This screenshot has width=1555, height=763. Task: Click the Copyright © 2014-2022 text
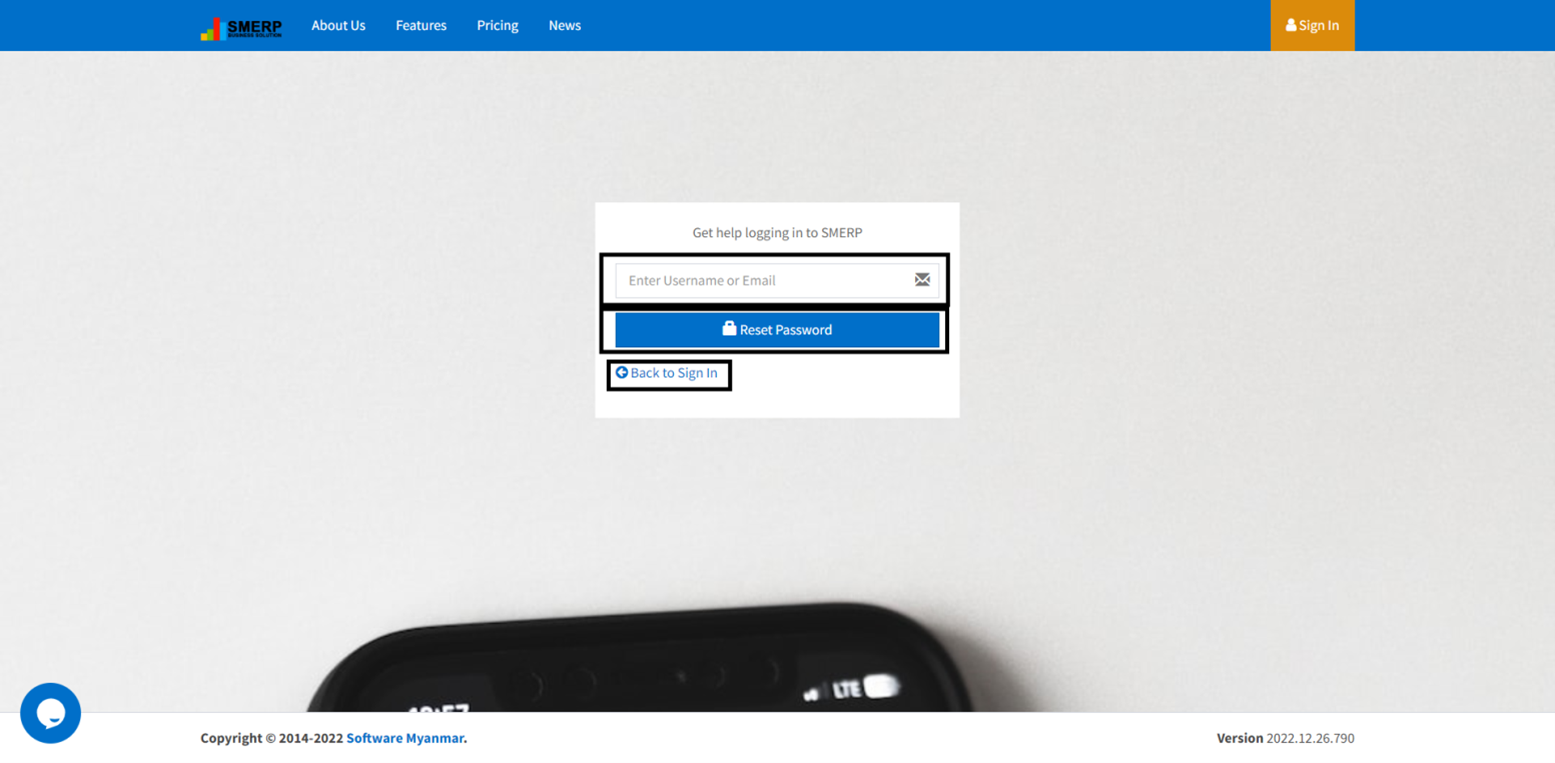pyautogui.click(x=271, y=738)
